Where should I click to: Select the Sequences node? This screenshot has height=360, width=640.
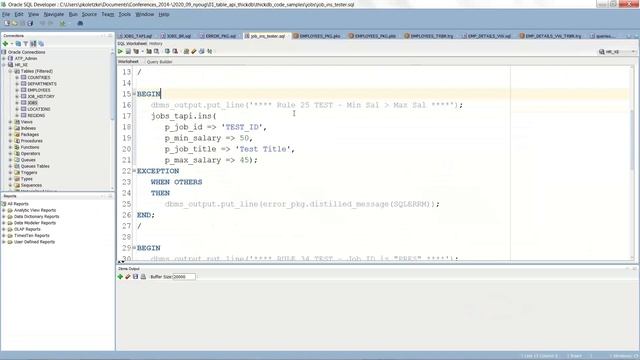[31, 185]
